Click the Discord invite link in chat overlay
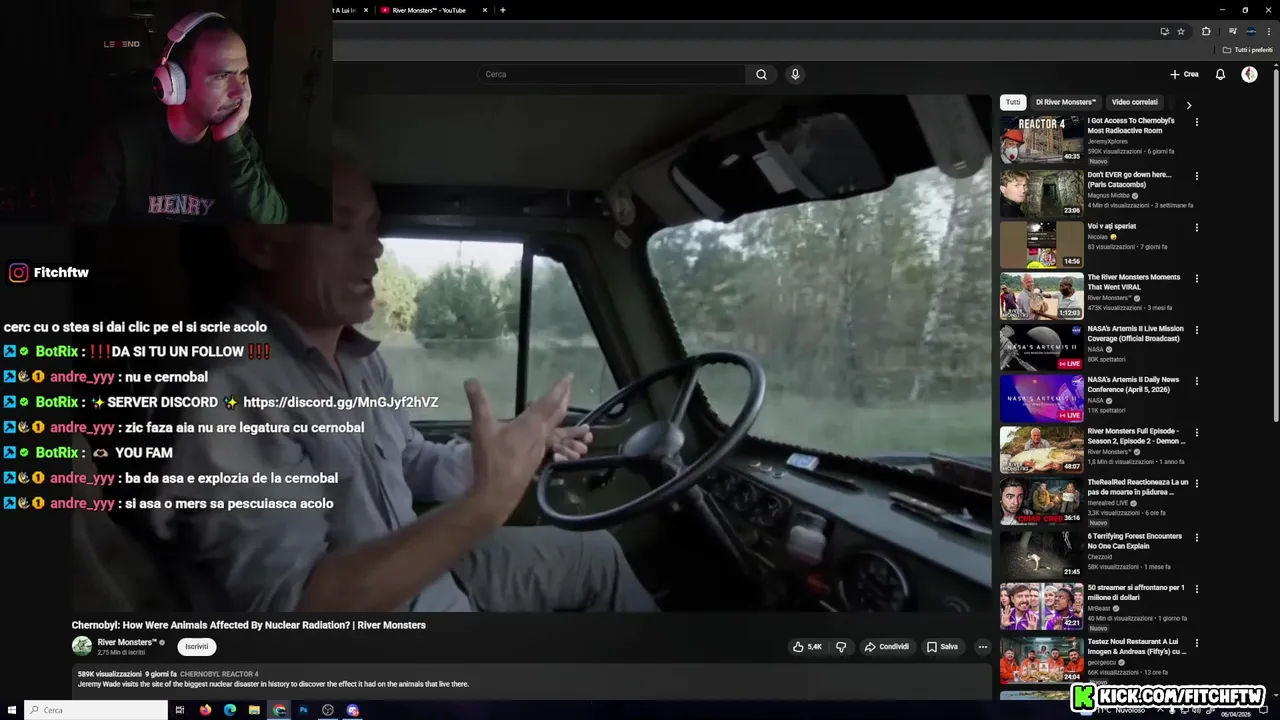This screenshot has height=720, width=1280. pos(340,402)
